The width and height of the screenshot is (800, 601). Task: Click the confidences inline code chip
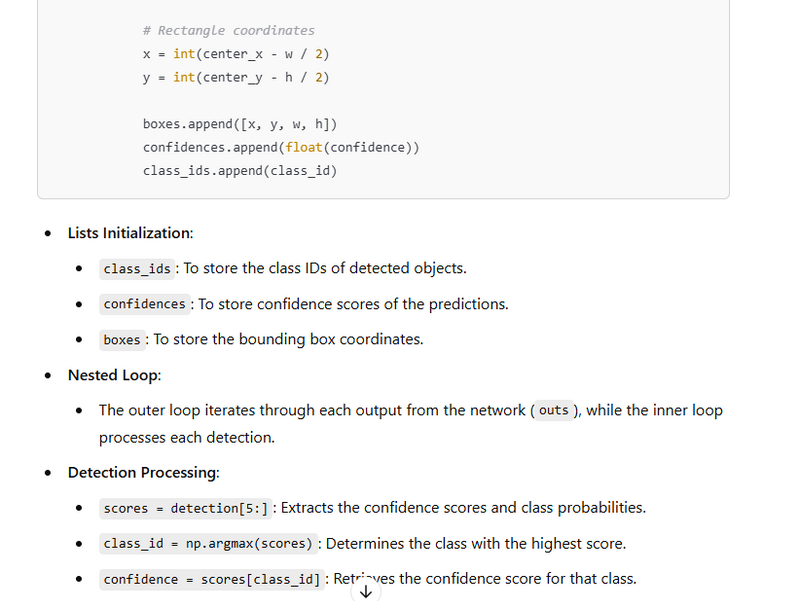pyautogui.click(x=144, y=304)
